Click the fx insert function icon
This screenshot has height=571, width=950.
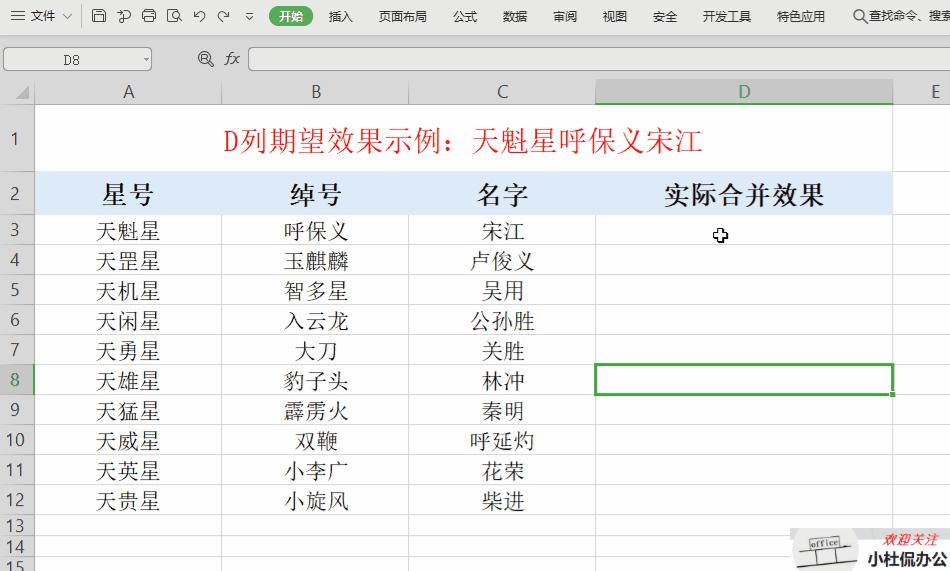pyautogui.click(x=232, y=59)
